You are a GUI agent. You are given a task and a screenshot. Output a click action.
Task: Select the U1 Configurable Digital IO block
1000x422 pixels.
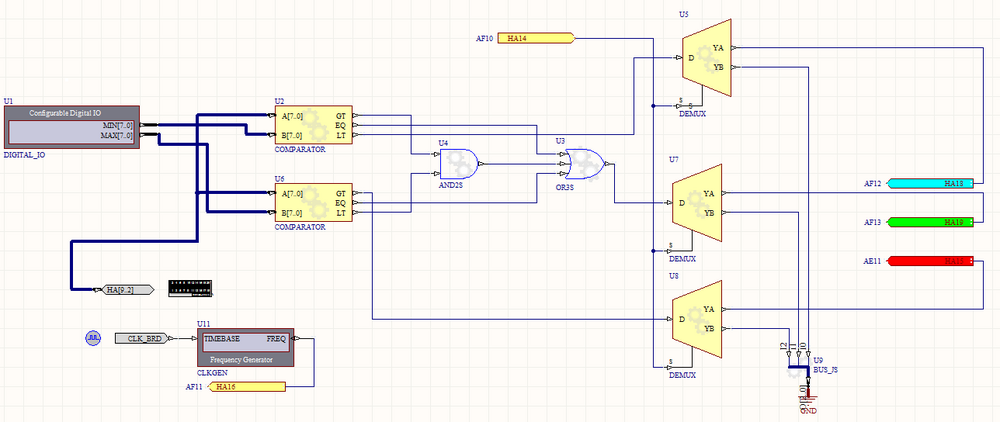point(70,127)
